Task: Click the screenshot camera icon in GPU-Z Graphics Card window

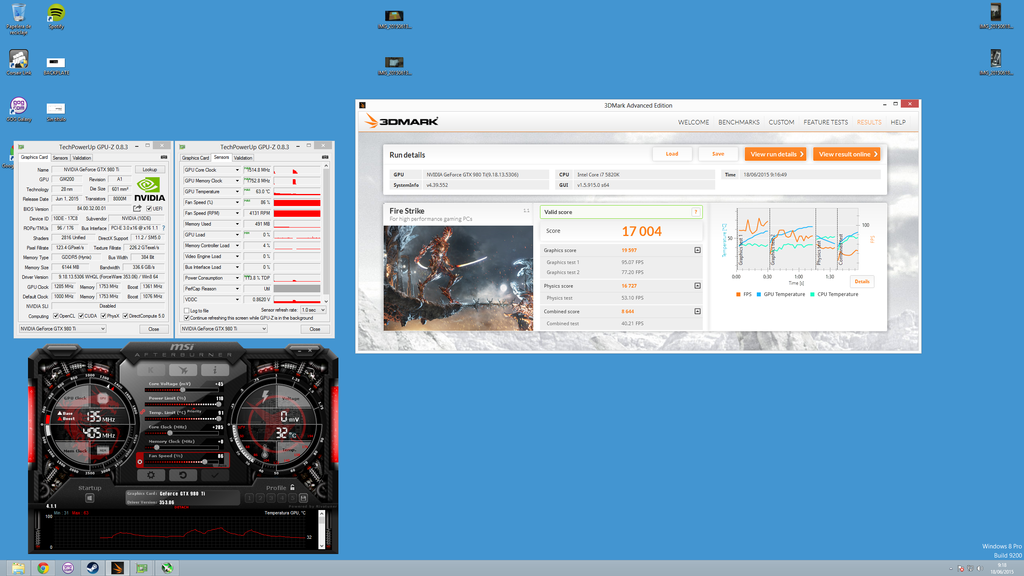Action: coord(164,157)
